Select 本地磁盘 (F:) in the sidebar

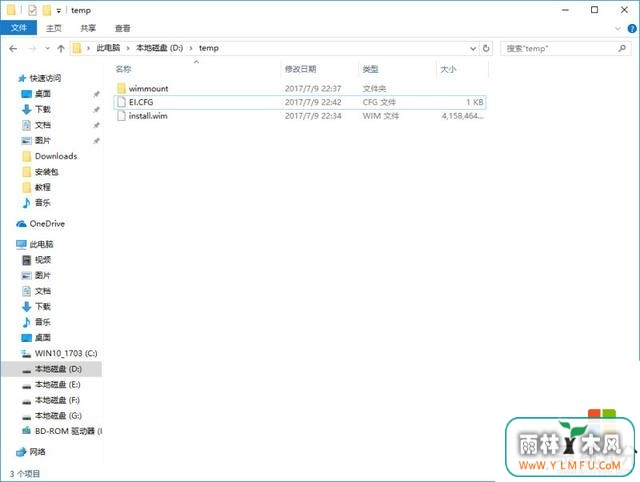pos(57,400)
